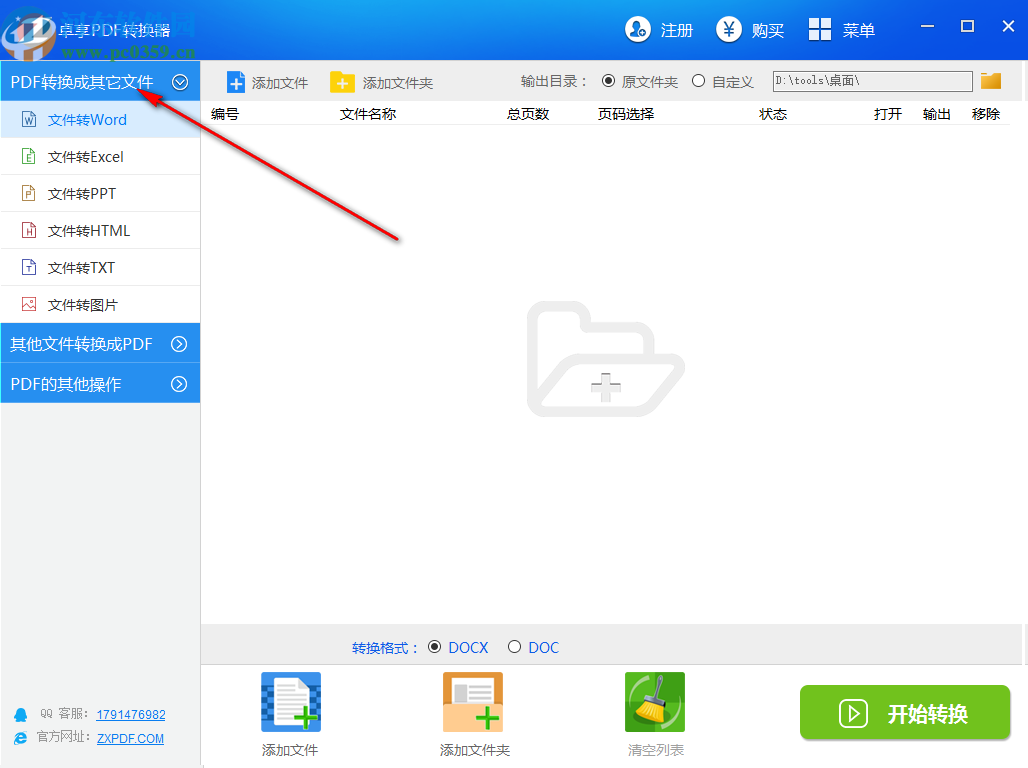Click 移除 column header
The width and height of the screenshot is (1028, 768).
click(985, 114)
